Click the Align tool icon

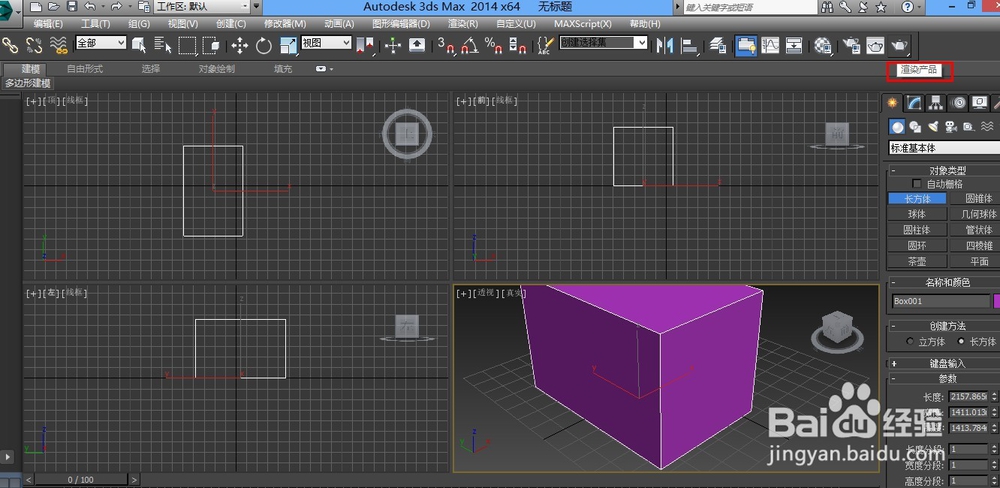[x=689, y=45]
